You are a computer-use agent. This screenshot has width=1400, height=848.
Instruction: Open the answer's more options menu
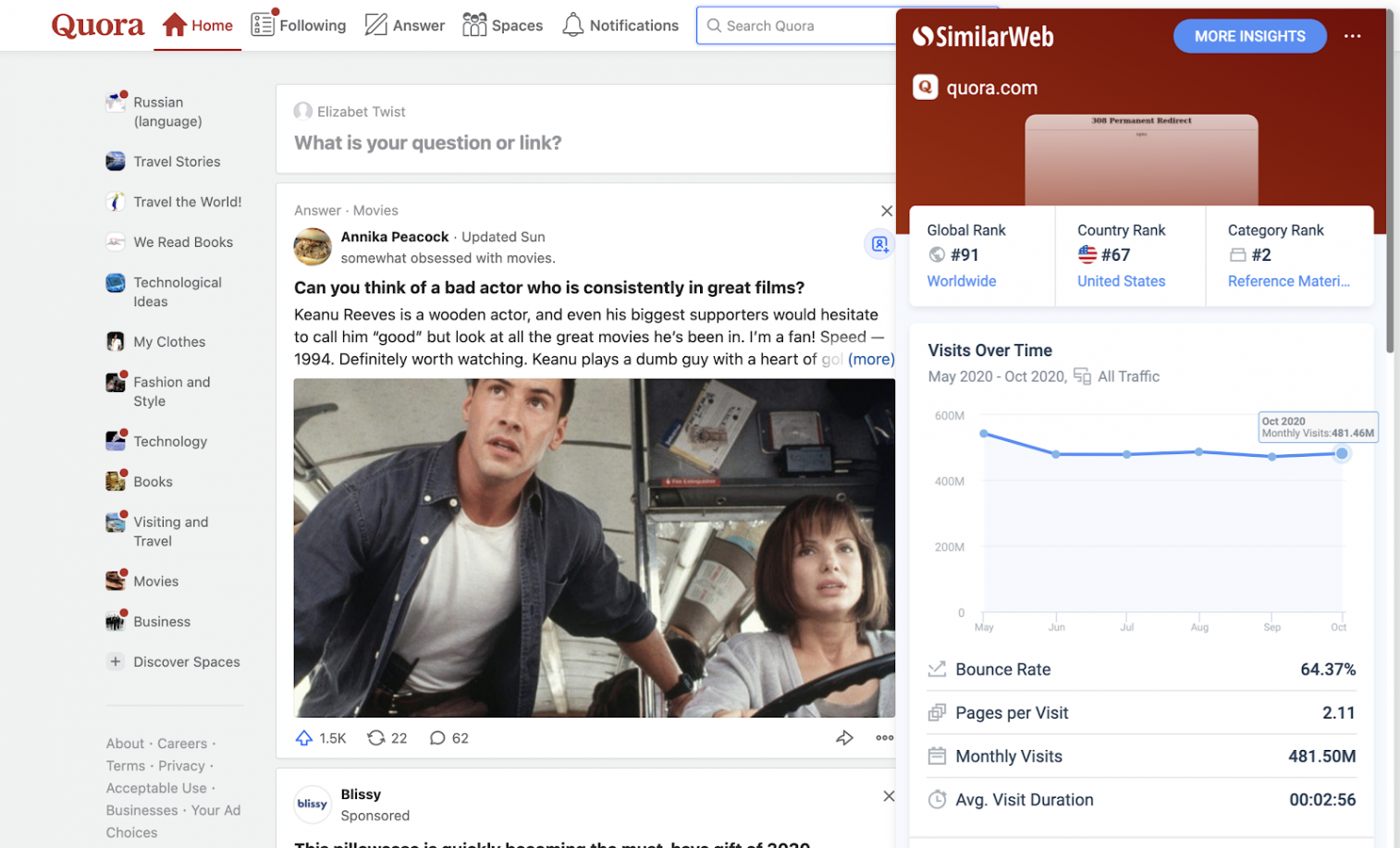click(x=885, y=738)
